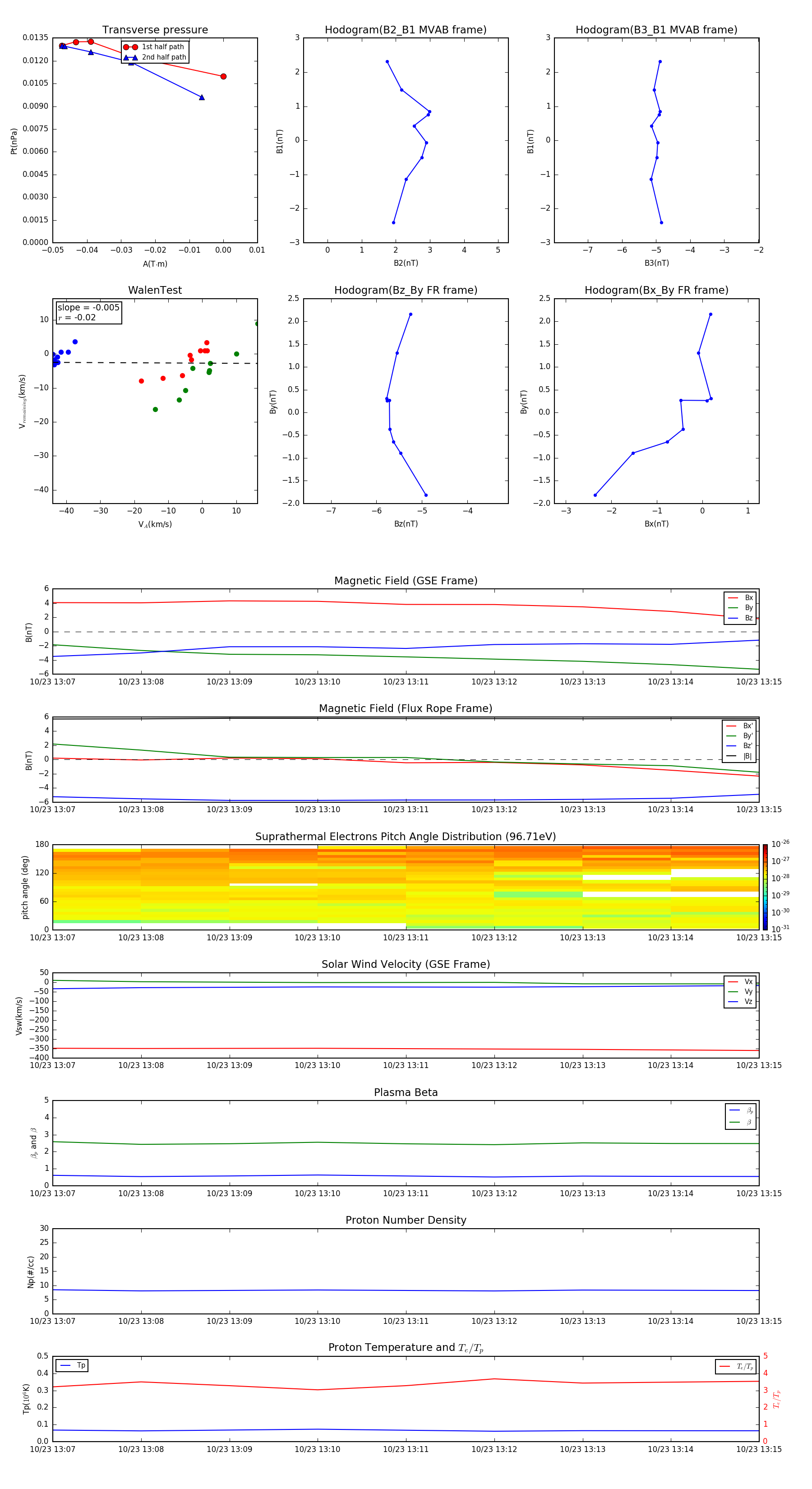Click the 'Te/Tp' legend entry
Image resolution: width=812 pixels, height=1489 pixels.
[x=737, y=1366]
